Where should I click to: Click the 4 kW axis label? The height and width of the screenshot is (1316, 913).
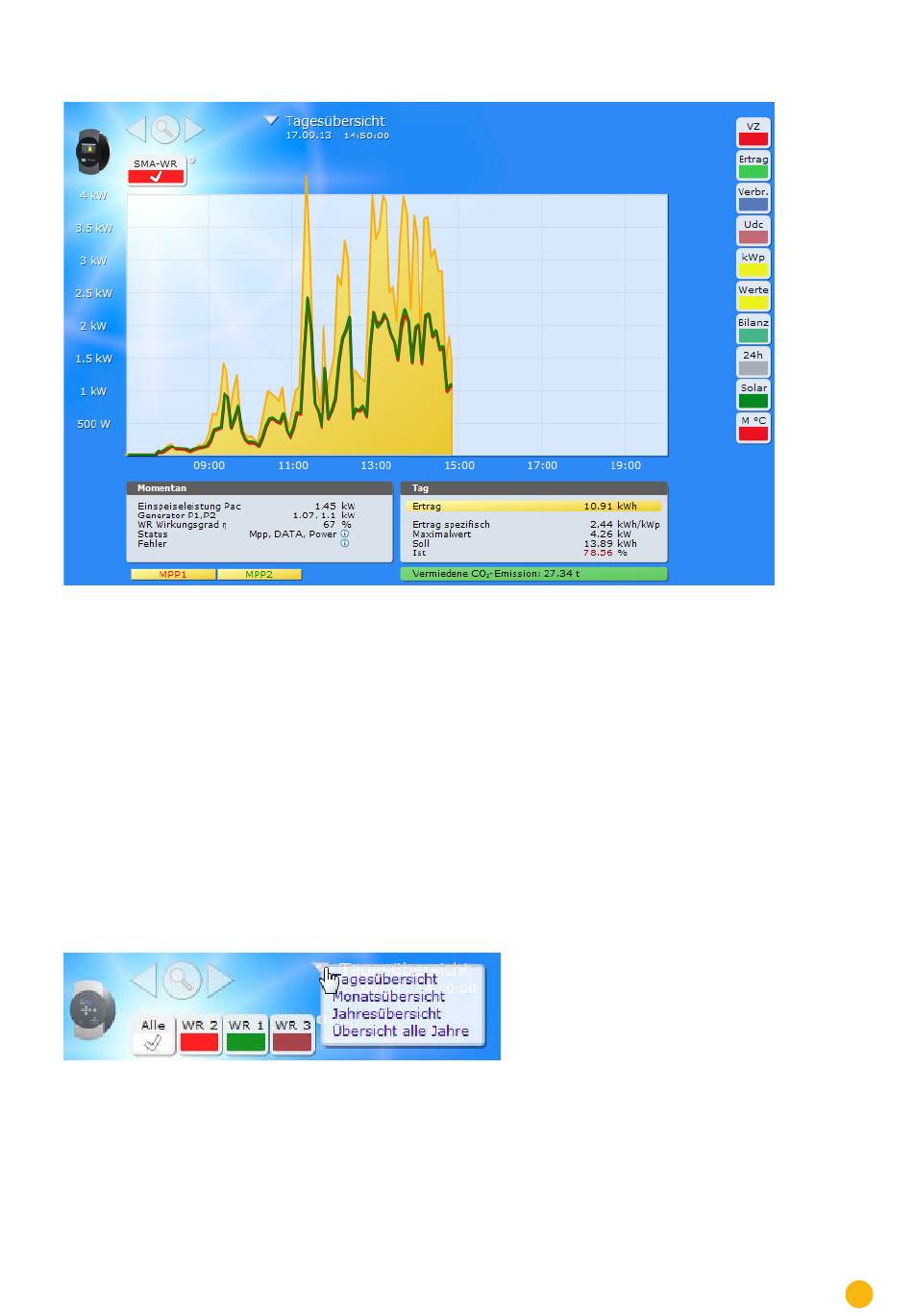click(x=93, y=196)
